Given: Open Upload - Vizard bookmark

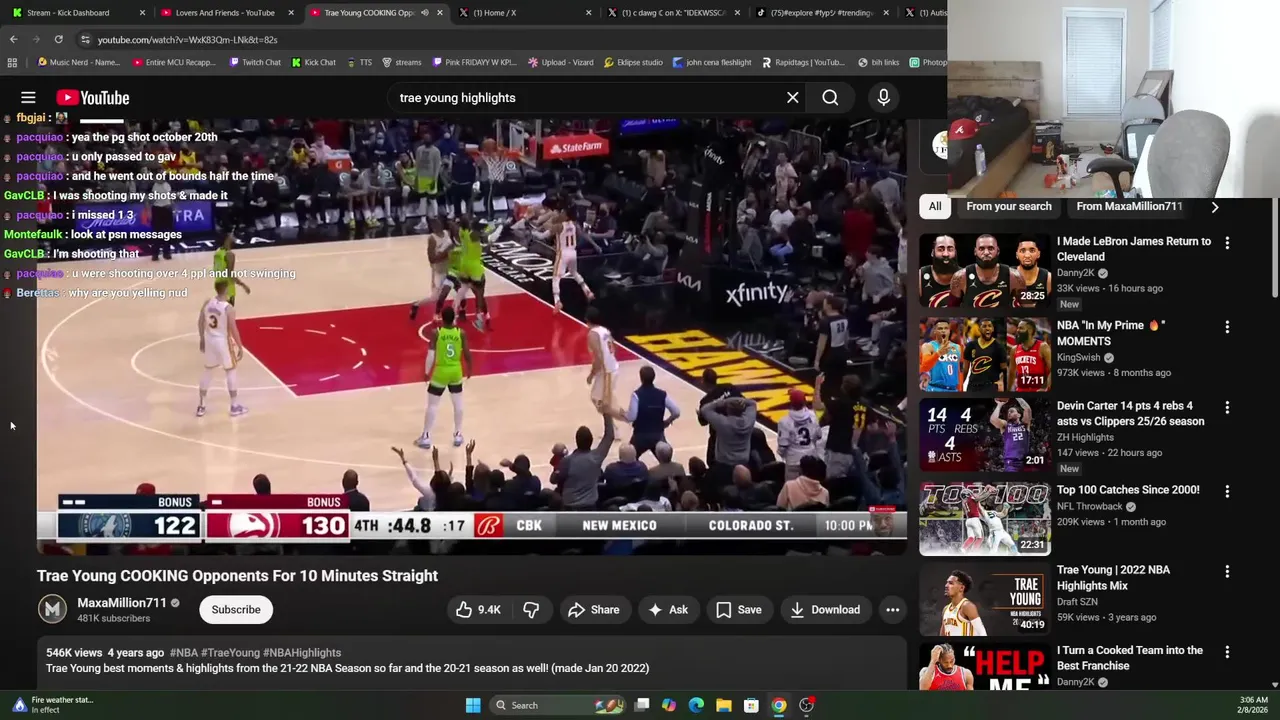Looking at the screenshot, I should (x=562, y=62).
